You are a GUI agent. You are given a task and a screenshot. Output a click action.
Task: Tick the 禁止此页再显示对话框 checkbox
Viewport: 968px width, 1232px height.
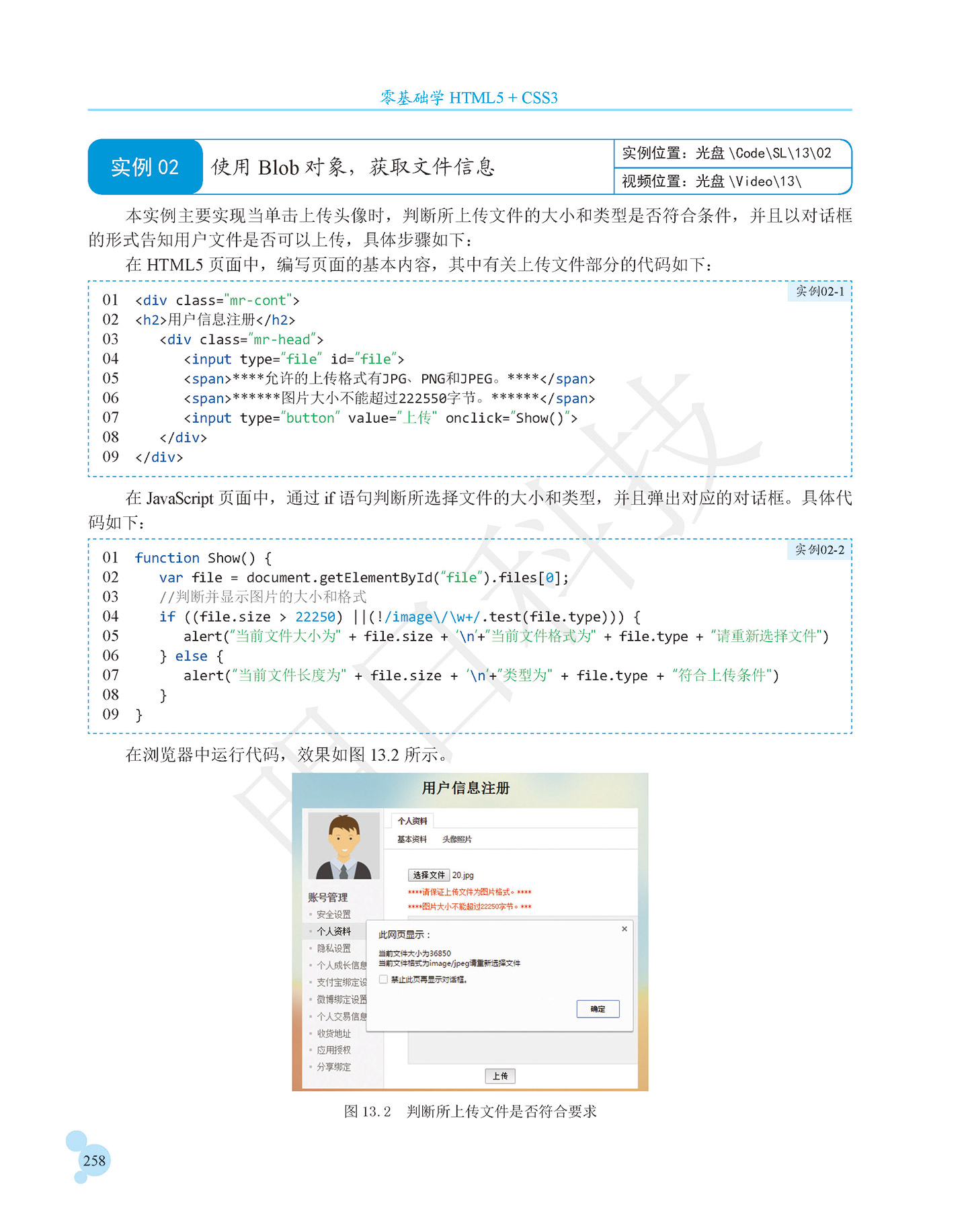click(383, 979)
